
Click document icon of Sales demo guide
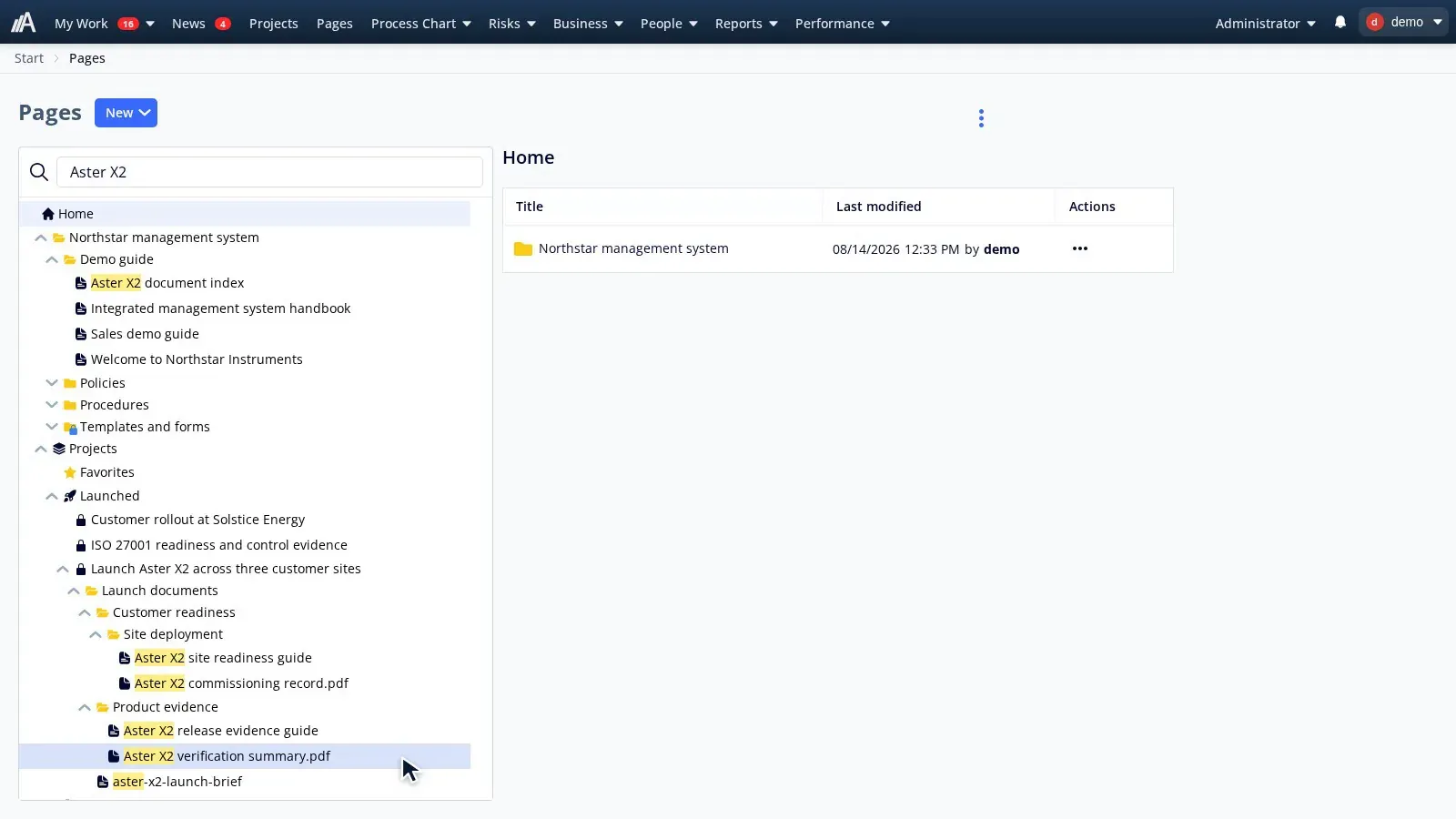pos(81,334)
